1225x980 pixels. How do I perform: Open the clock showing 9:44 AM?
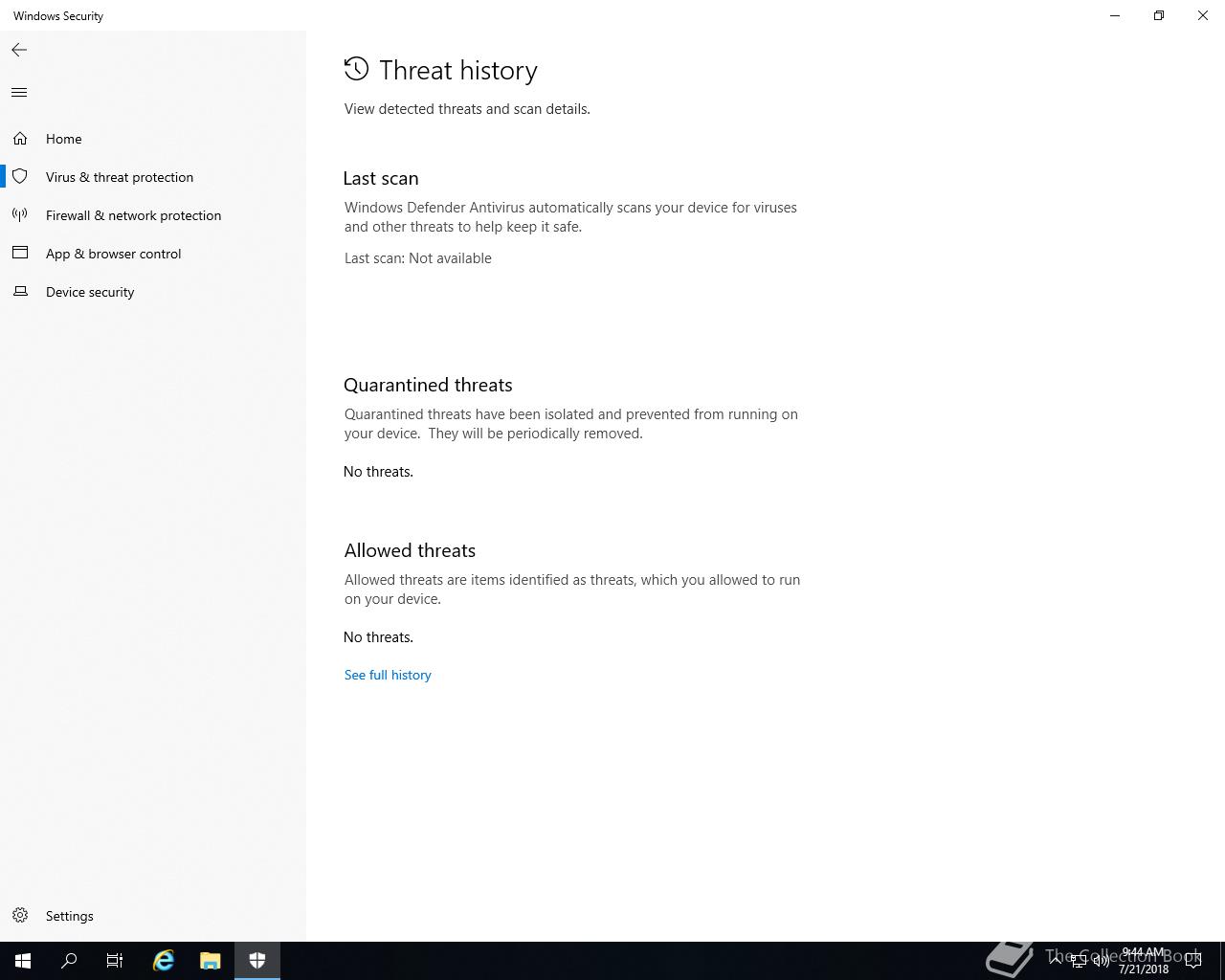click(1144, 961)
